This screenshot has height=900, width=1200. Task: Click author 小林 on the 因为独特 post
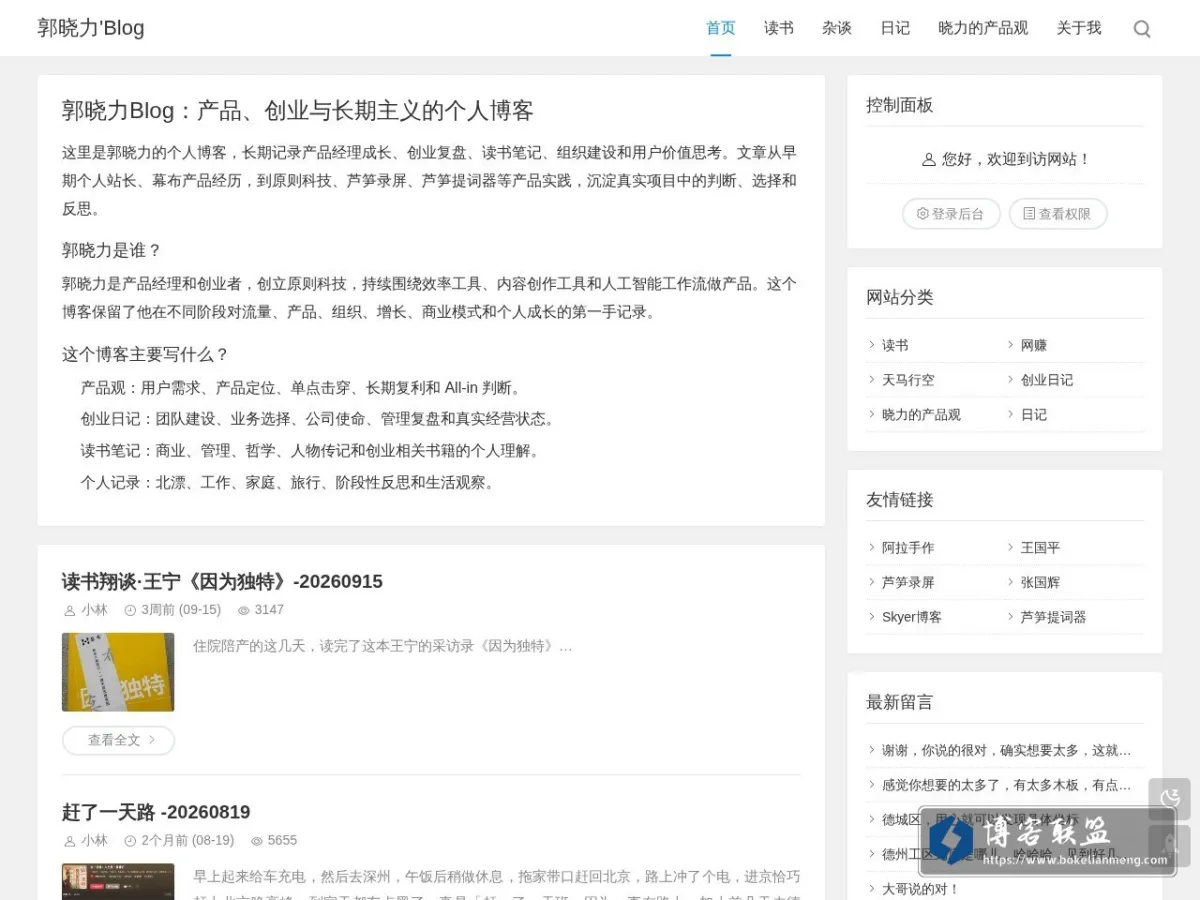(x=94, y=610)
